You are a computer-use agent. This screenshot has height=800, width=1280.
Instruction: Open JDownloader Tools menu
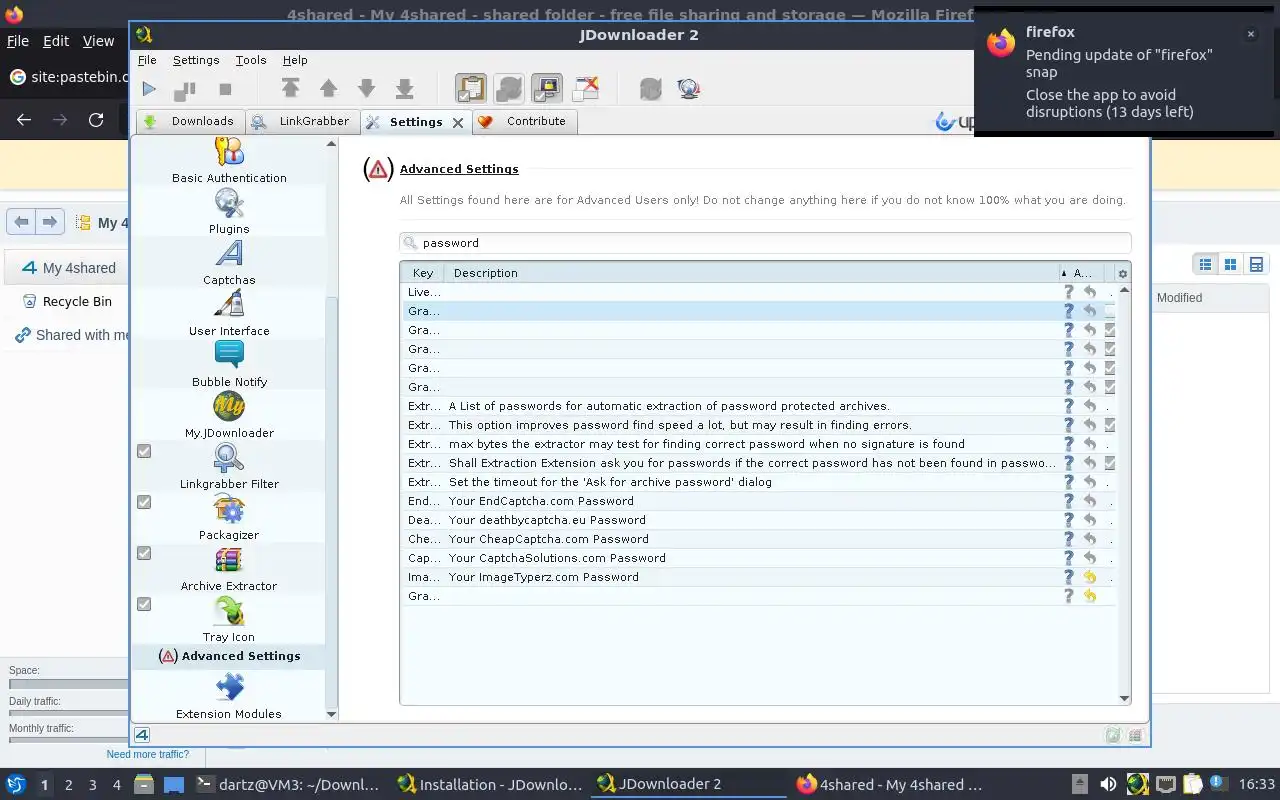tap(251, 60)
